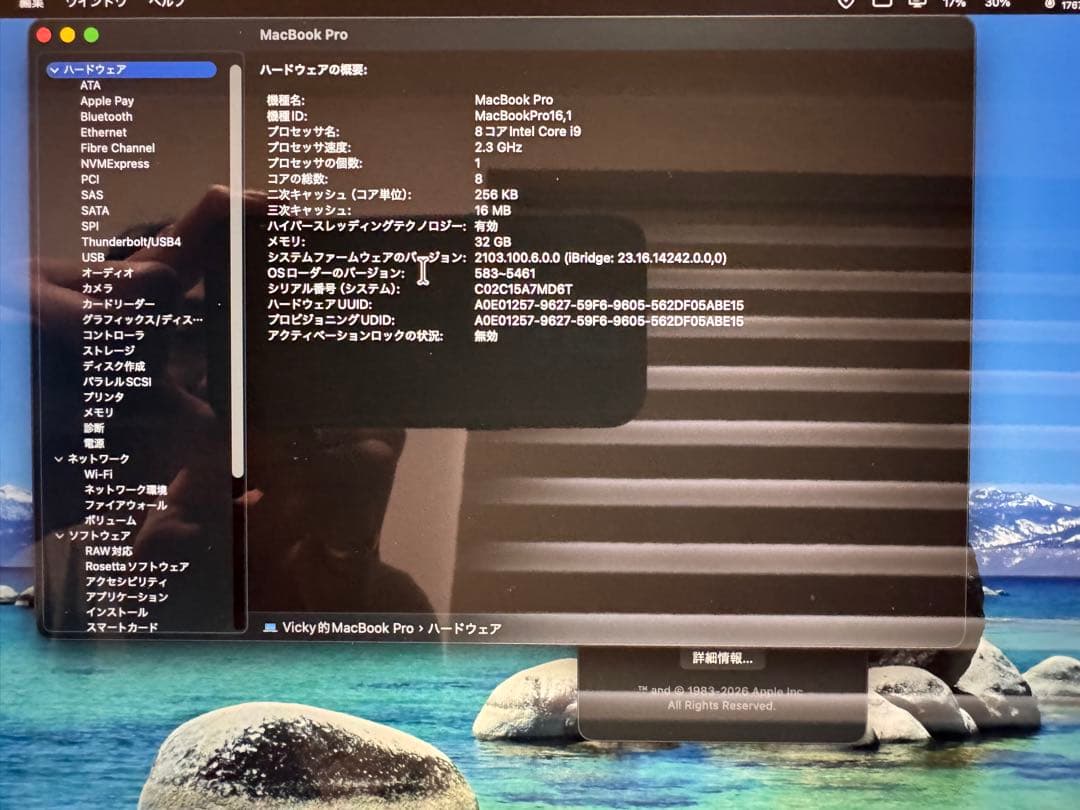
Task: Select Rosettaソフトウェア in the sidebar
Action: 137,567
